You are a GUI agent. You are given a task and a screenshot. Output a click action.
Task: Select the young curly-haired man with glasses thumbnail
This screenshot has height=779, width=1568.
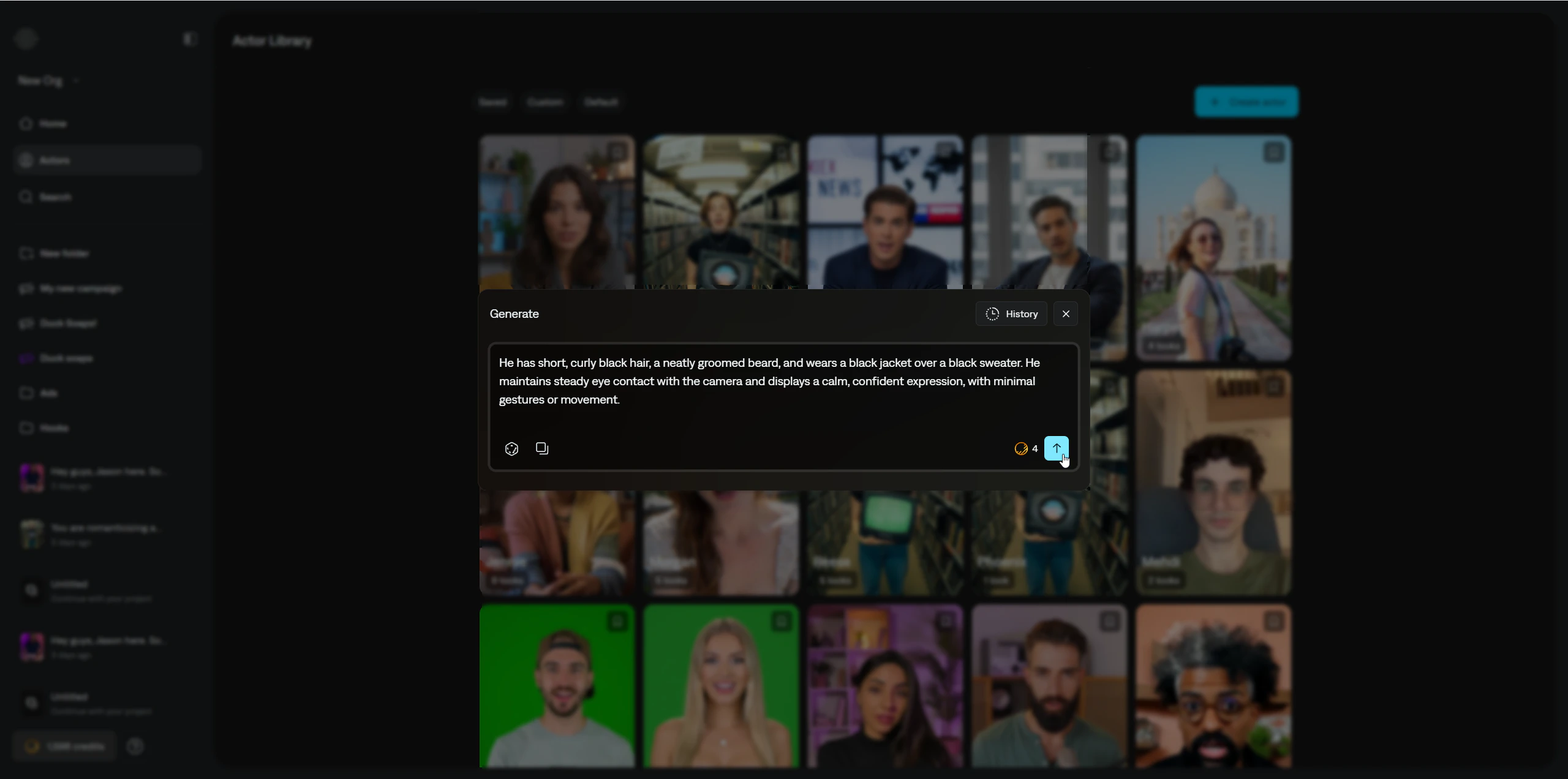1213,482
